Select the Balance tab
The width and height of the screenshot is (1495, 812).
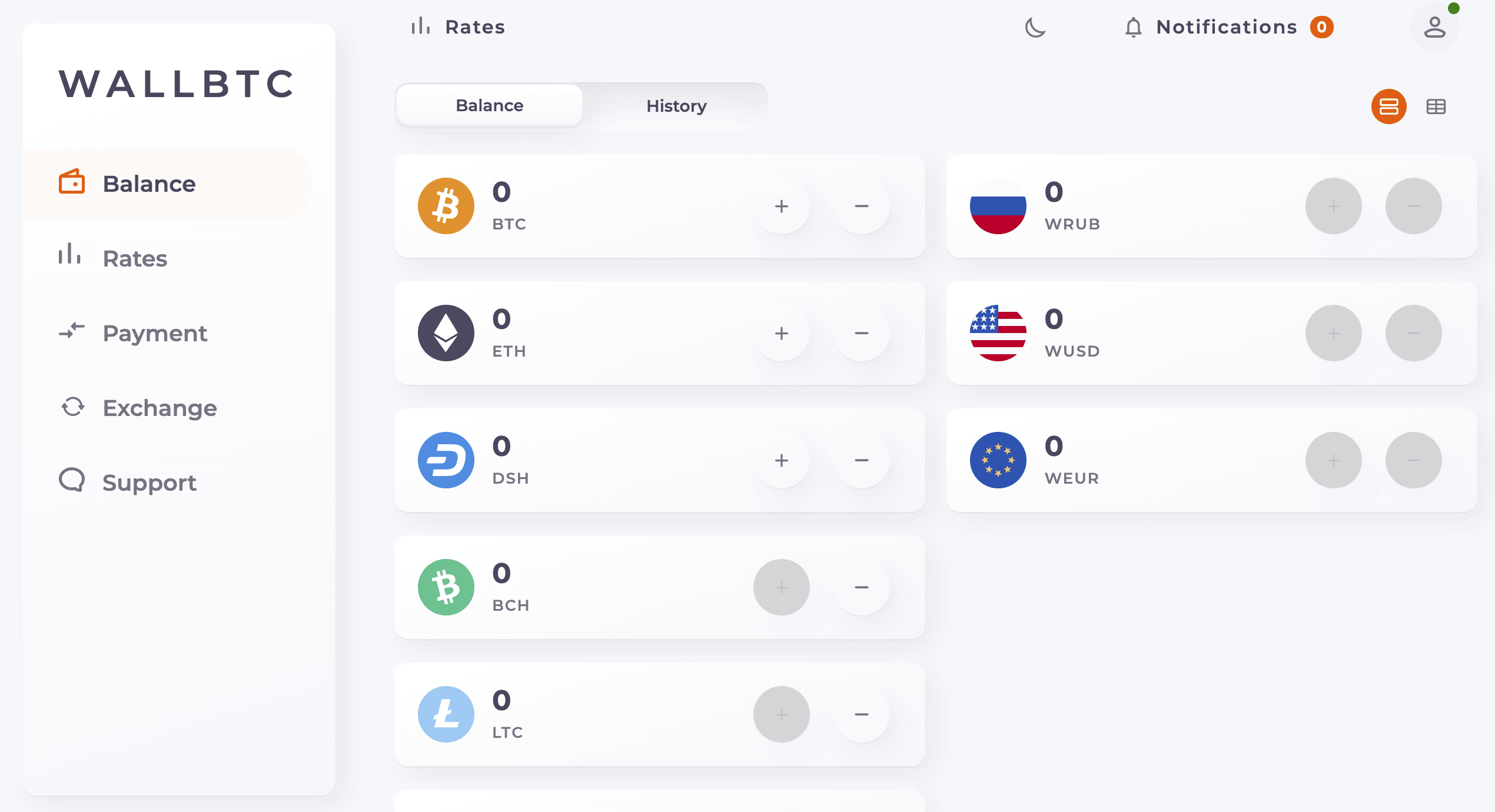pyautogui.click(x=490, y=105)
